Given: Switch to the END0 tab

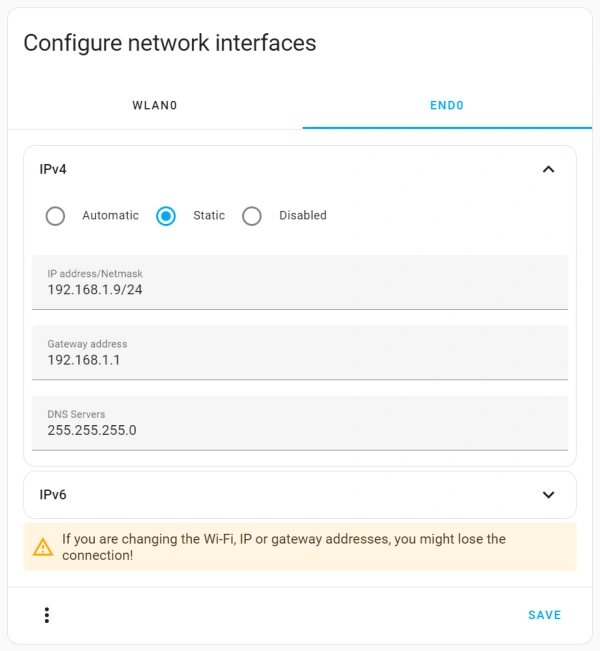Looking at the screenshot, I should pyautogui.click(x=447, y=105).
